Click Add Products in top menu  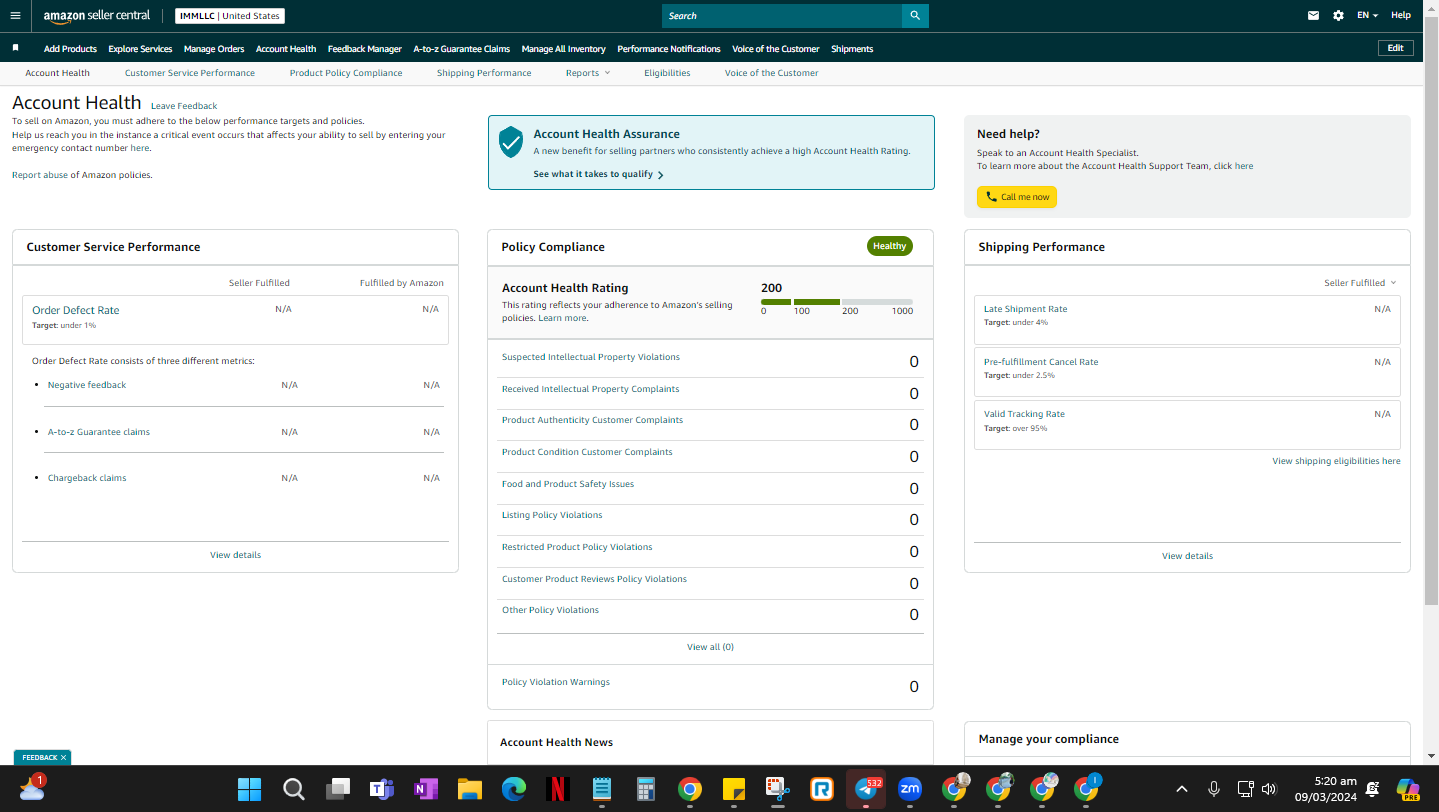(x=70, y=49)
